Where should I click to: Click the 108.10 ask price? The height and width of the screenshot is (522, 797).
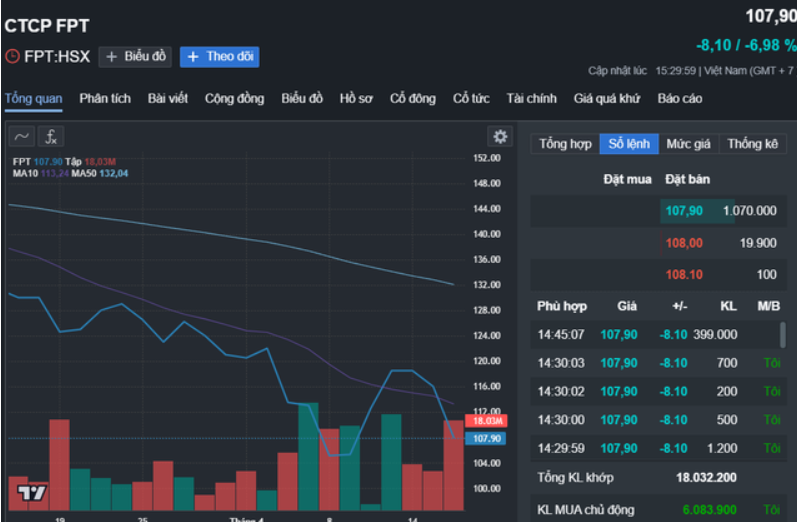coord(684,275)
